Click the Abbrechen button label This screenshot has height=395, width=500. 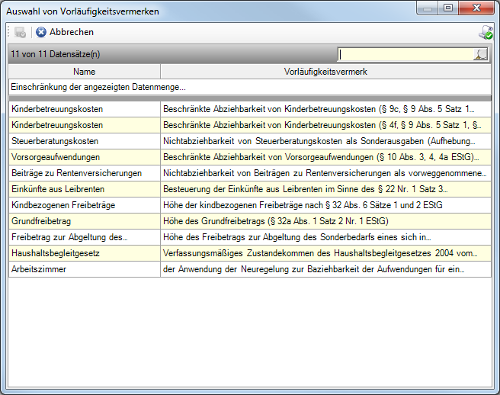point(71,32)
